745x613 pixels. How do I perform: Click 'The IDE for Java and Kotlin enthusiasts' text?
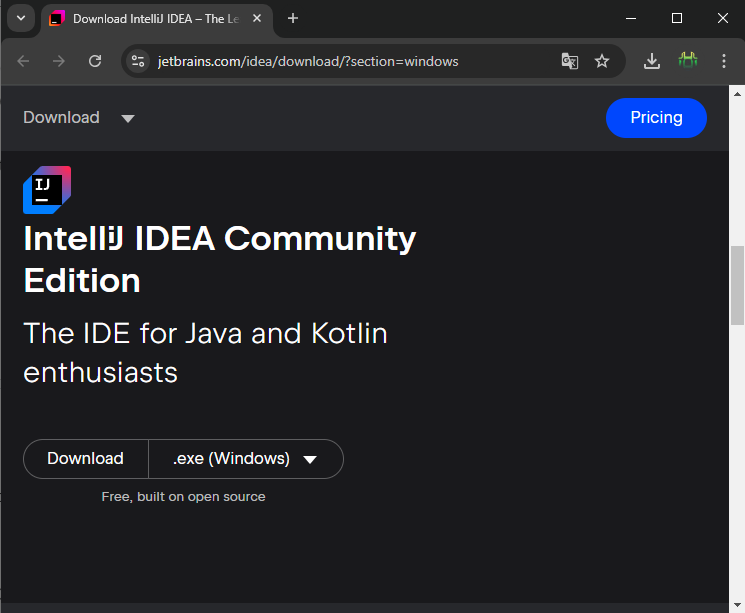click(205, 352)
